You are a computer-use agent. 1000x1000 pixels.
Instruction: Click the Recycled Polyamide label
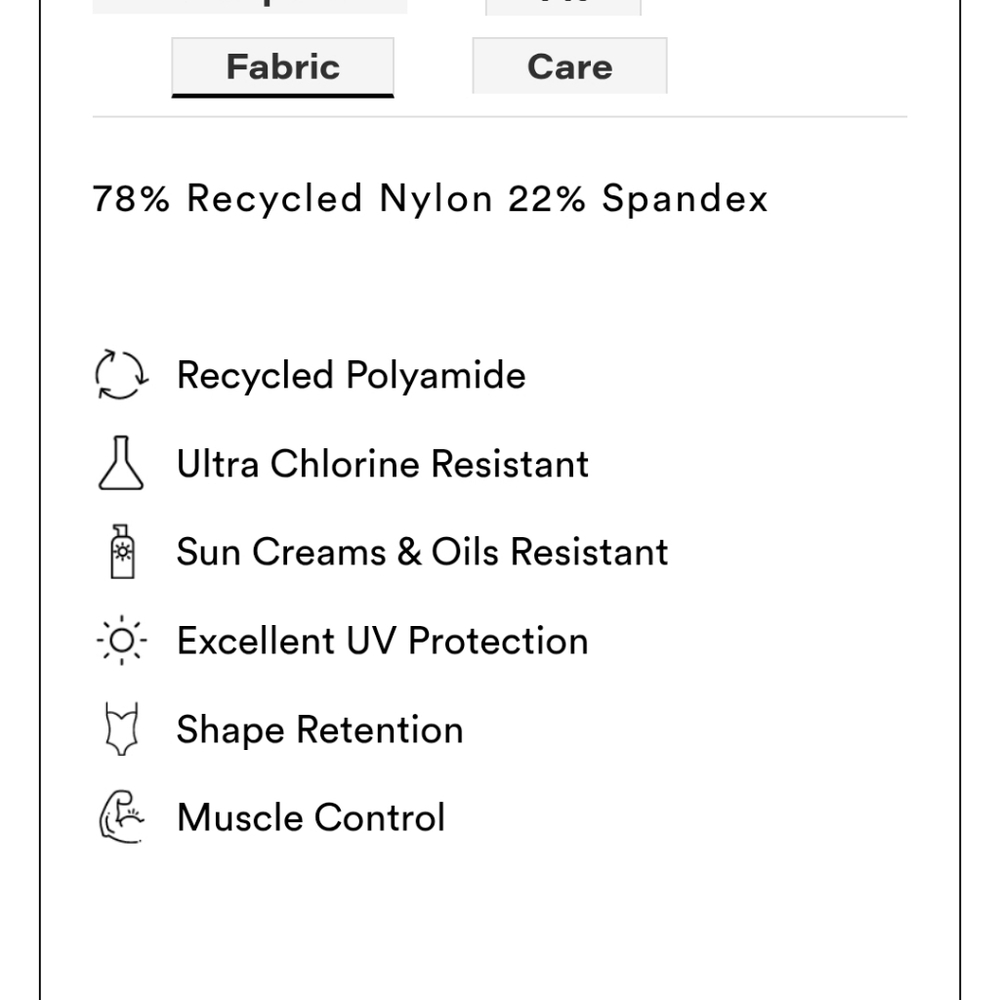351,375
